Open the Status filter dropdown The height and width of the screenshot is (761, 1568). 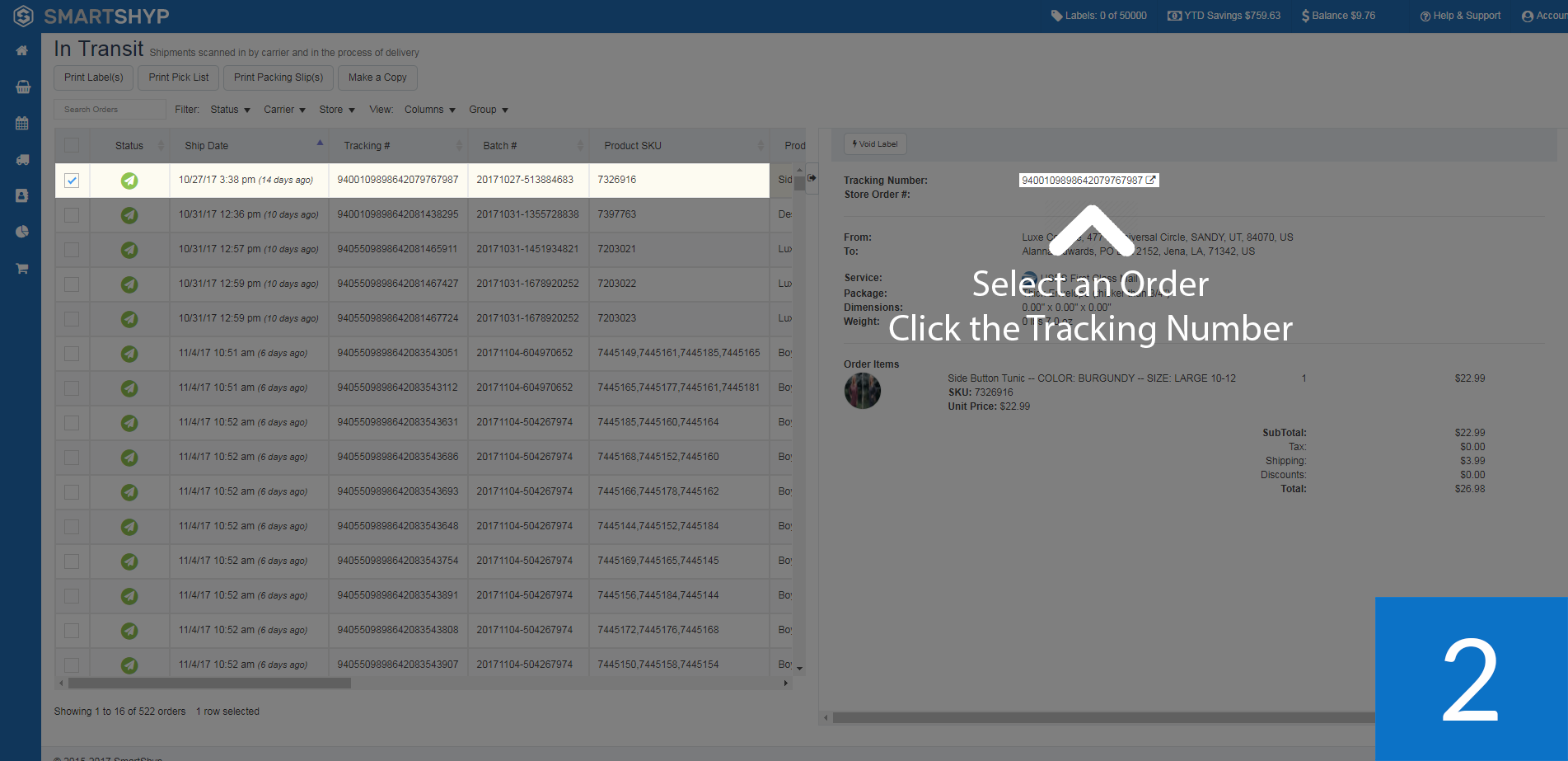[230, 110]
